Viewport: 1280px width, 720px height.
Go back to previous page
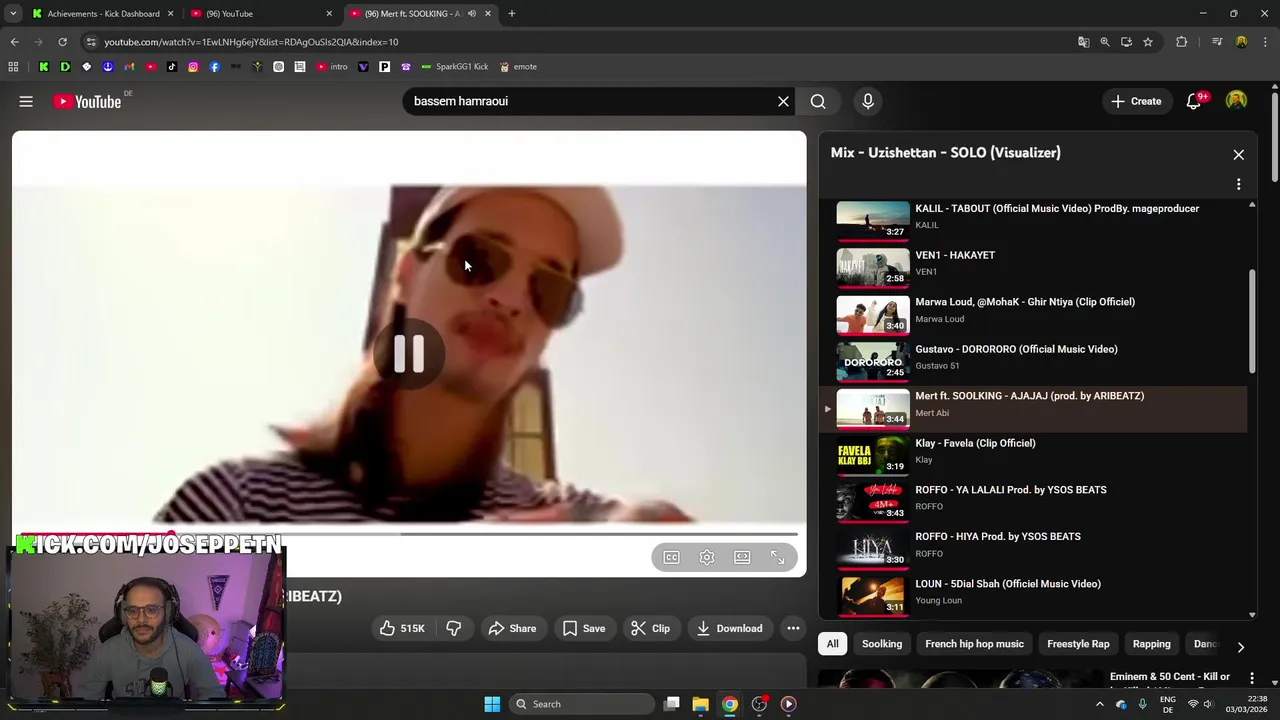[x=14, y=42]
